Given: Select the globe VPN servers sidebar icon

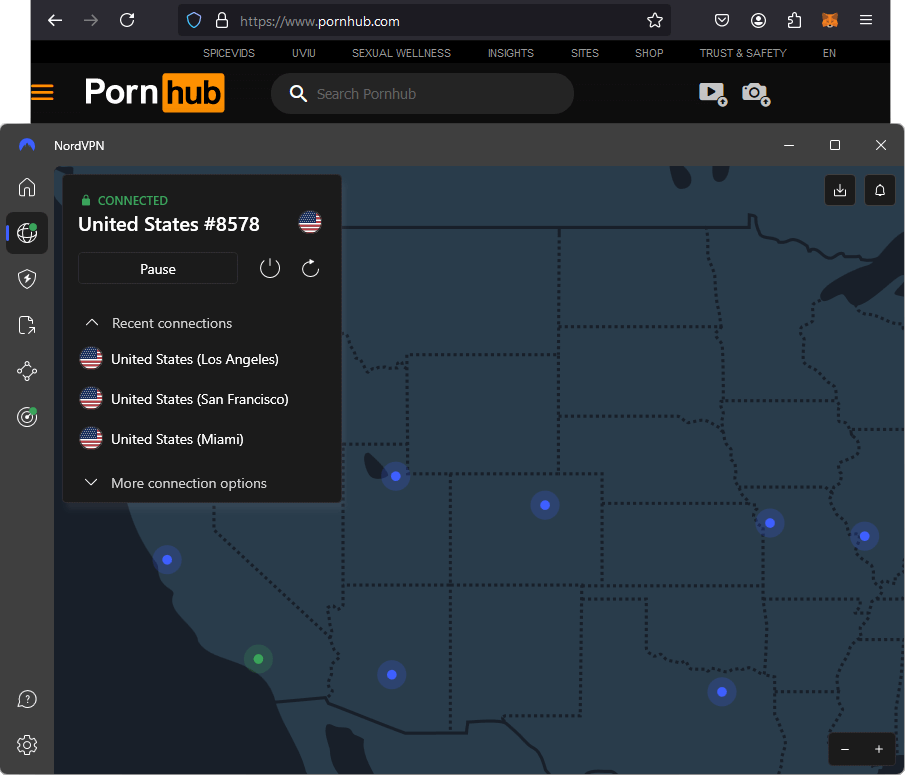Looking at the screenshot, I should click(27, 233).
